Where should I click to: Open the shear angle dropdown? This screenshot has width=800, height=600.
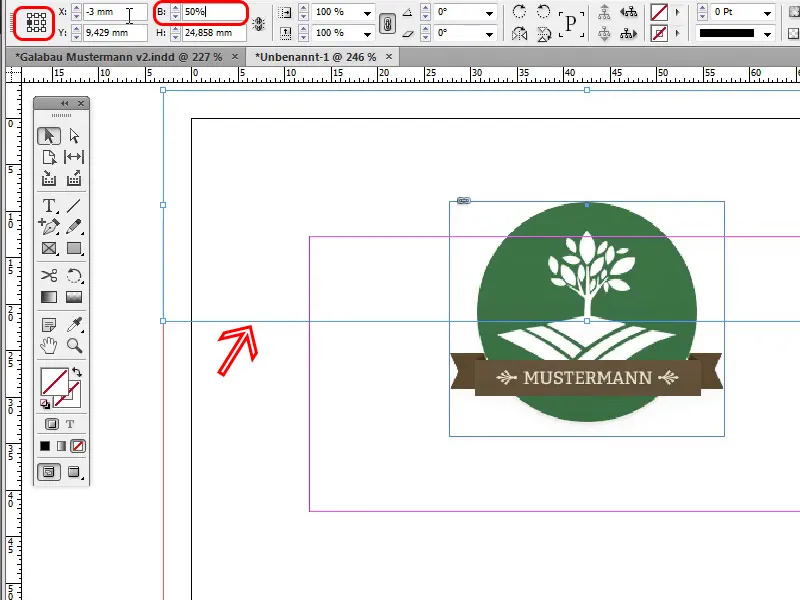point(489,34)
